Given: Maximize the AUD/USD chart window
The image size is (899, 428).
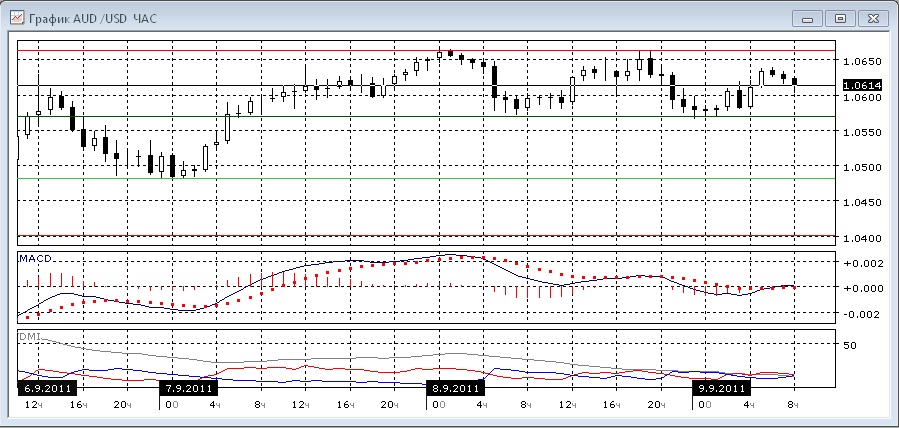Looking at the screenshot, I should tap(841, 19).
